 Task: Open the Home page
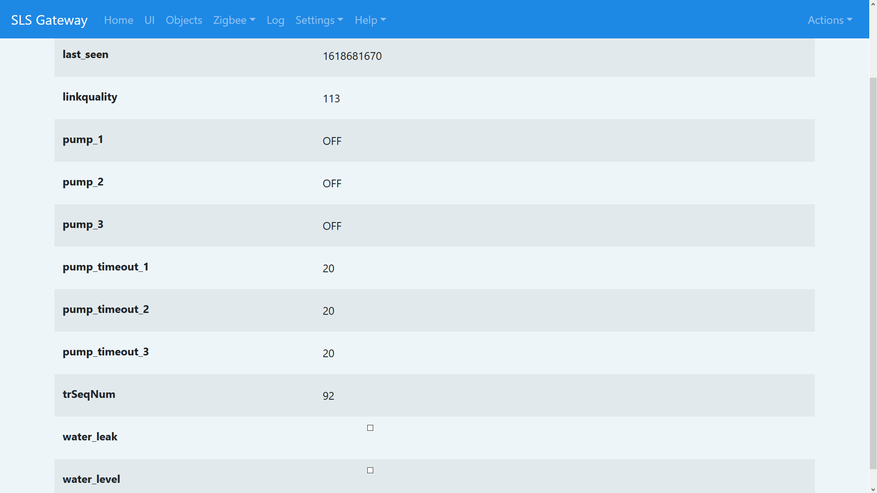tap(118, 20)
